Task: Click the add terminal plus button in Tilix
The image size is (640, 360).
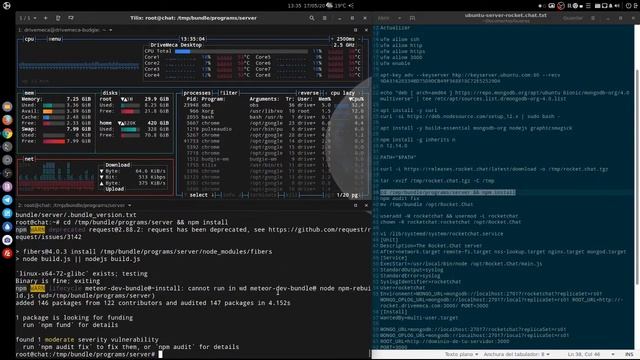Action: coord(45,18)
